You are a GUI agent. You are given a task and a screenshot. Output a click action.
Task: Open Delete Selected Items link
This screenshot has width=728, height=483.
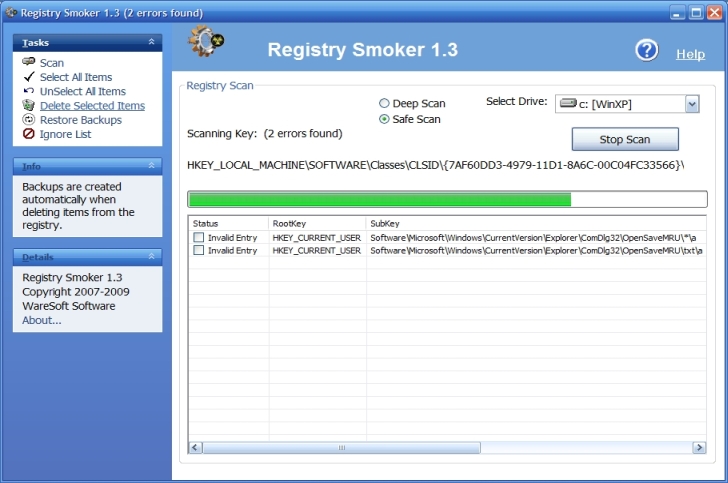coord(92,106)
